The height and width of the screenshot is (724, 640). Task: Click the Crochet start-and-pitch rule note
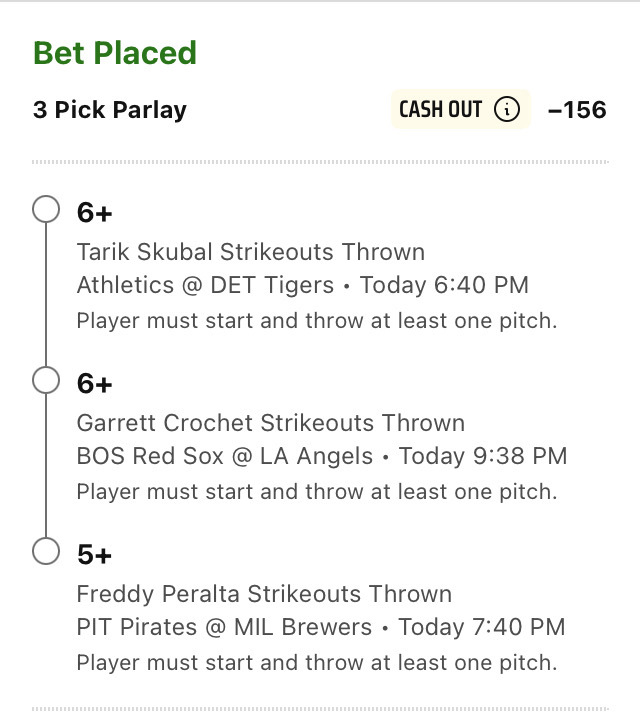point(317,491)
